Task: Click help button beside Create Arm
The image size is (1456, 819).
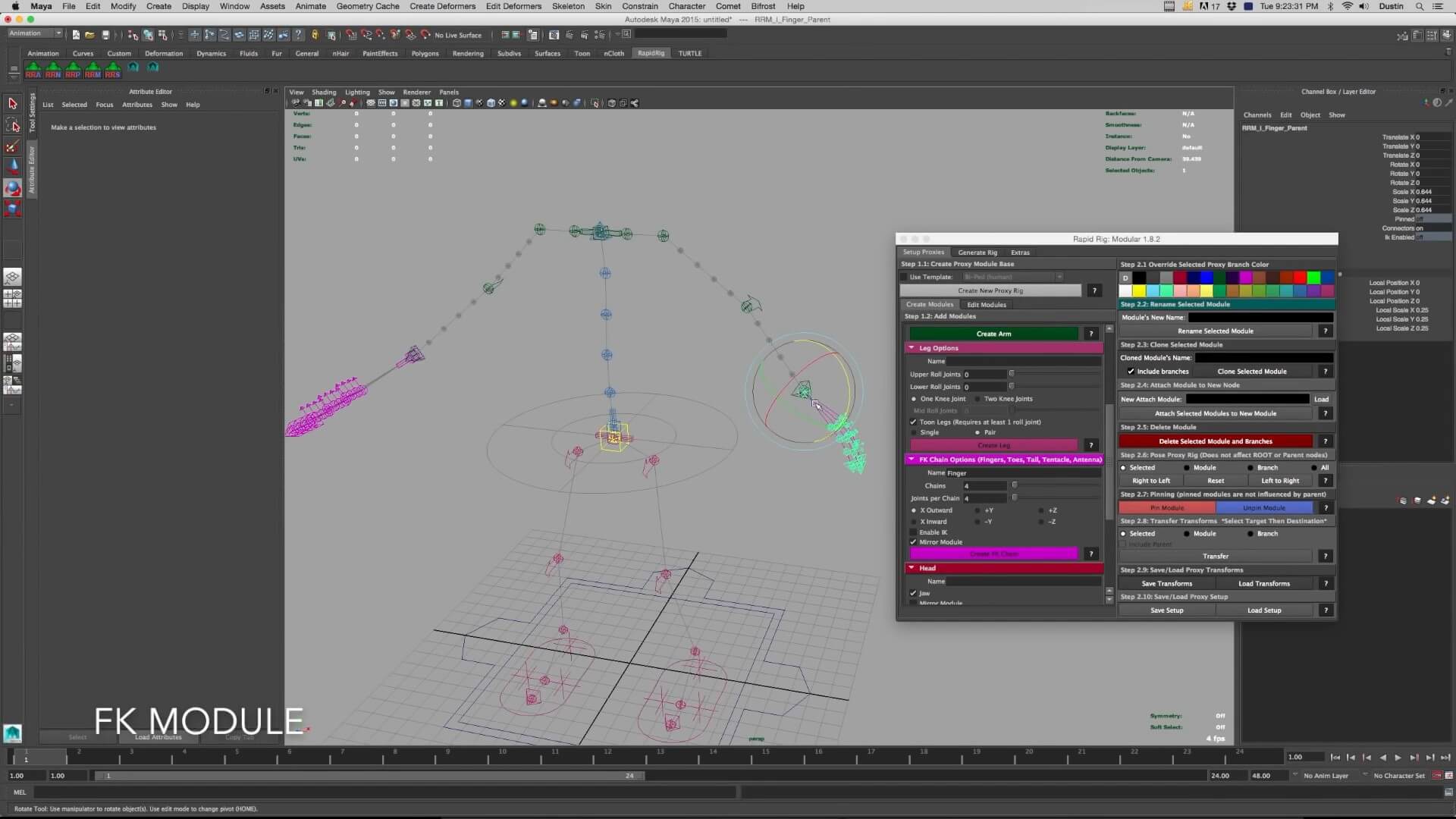Action: point(1091,334)
